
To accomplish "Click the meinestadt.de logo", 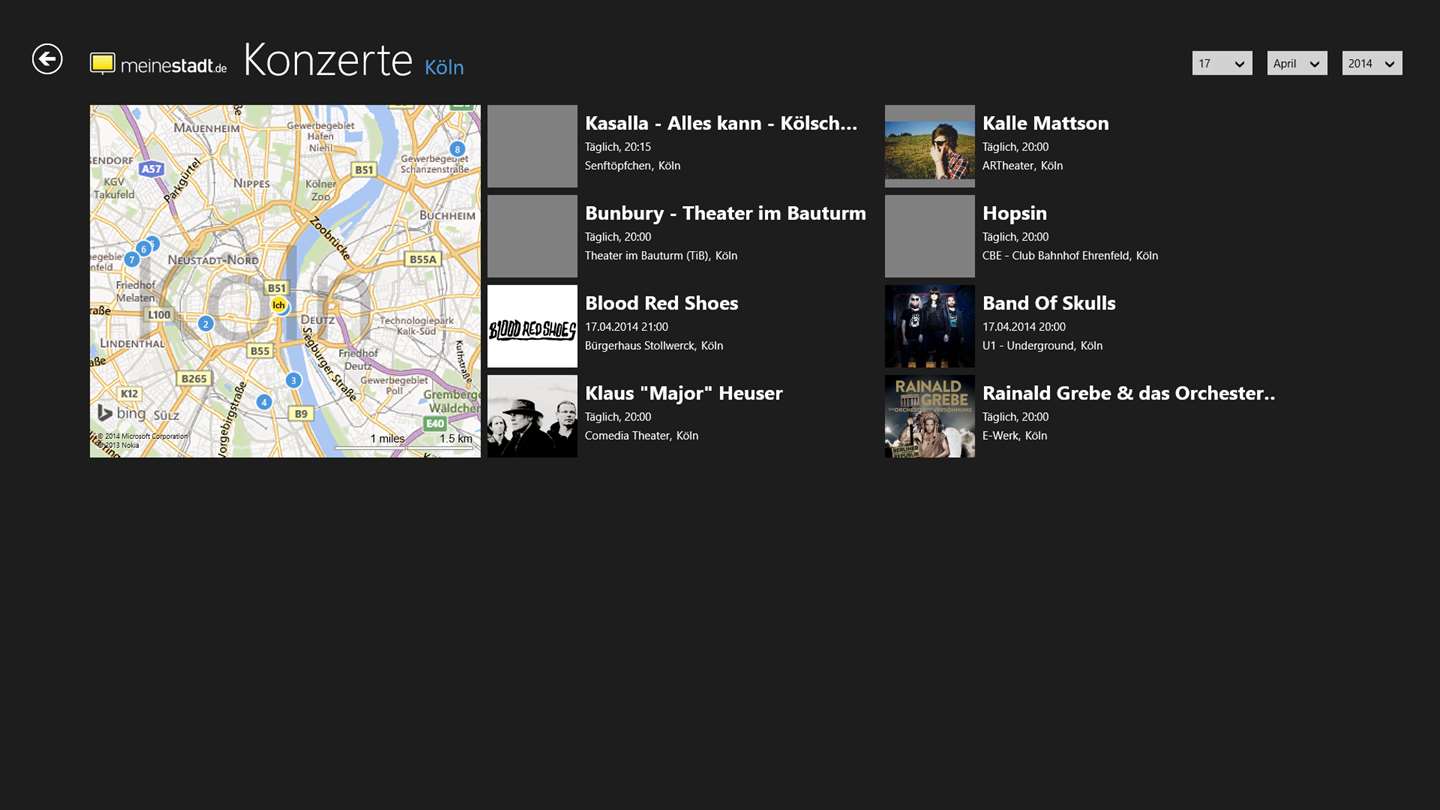I will point(159,64).
